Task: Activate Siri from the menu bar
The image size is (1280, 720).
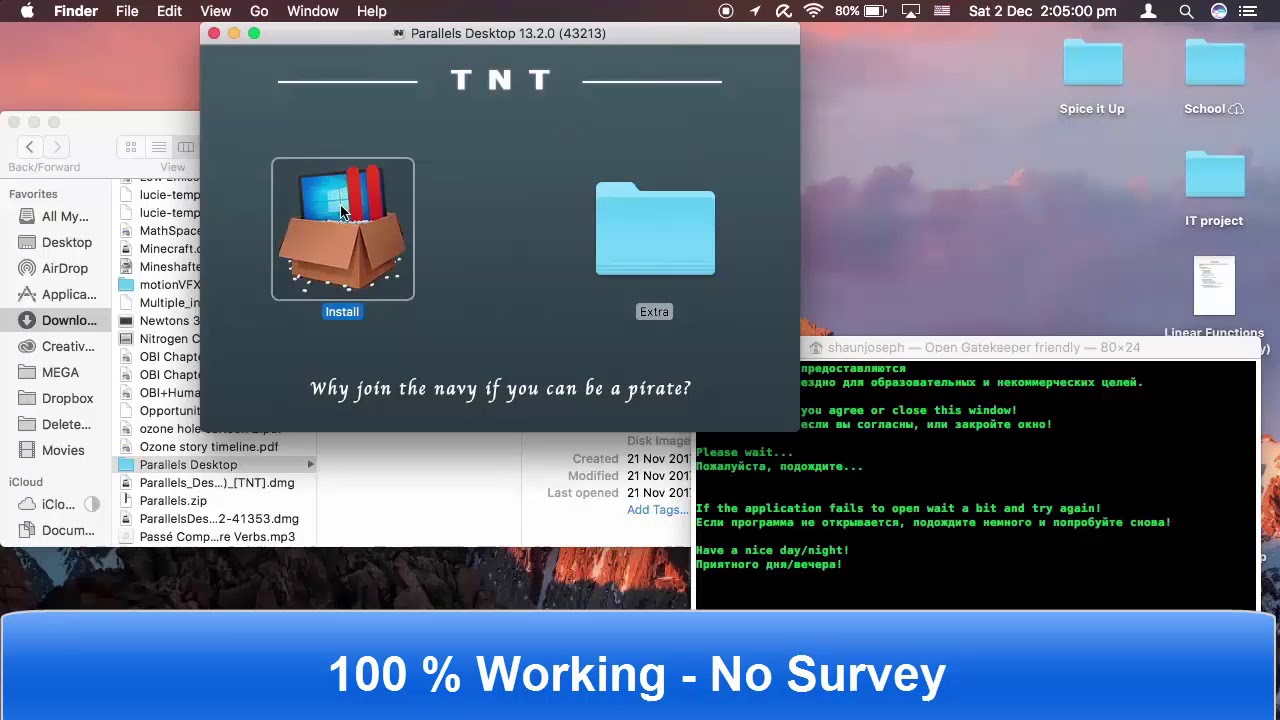Action: [x=1218, y=11]
